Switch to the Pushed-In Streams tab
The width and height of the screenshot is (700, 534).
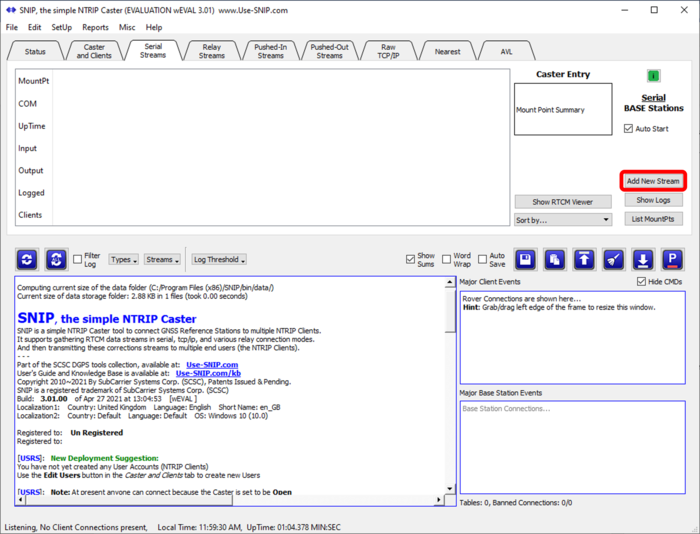[271, 51]
